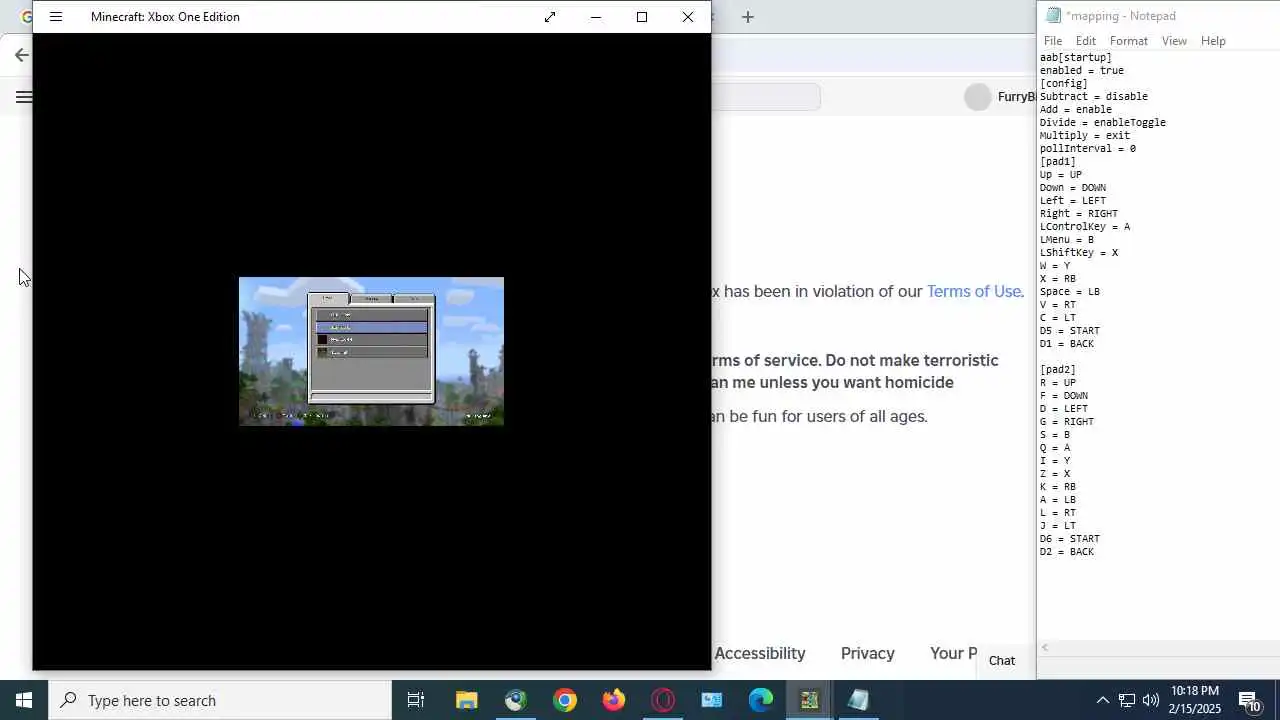Open Task View from the taskbar
The image size is (1280, 720).
tap(416, 700)
